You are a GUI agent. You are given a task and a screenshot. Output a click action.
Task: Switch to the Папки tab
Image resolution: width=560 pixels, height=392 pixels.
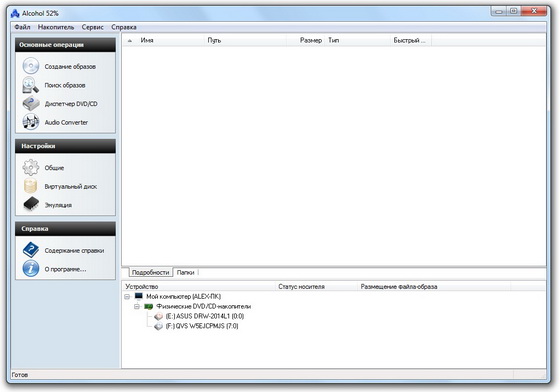185,272
